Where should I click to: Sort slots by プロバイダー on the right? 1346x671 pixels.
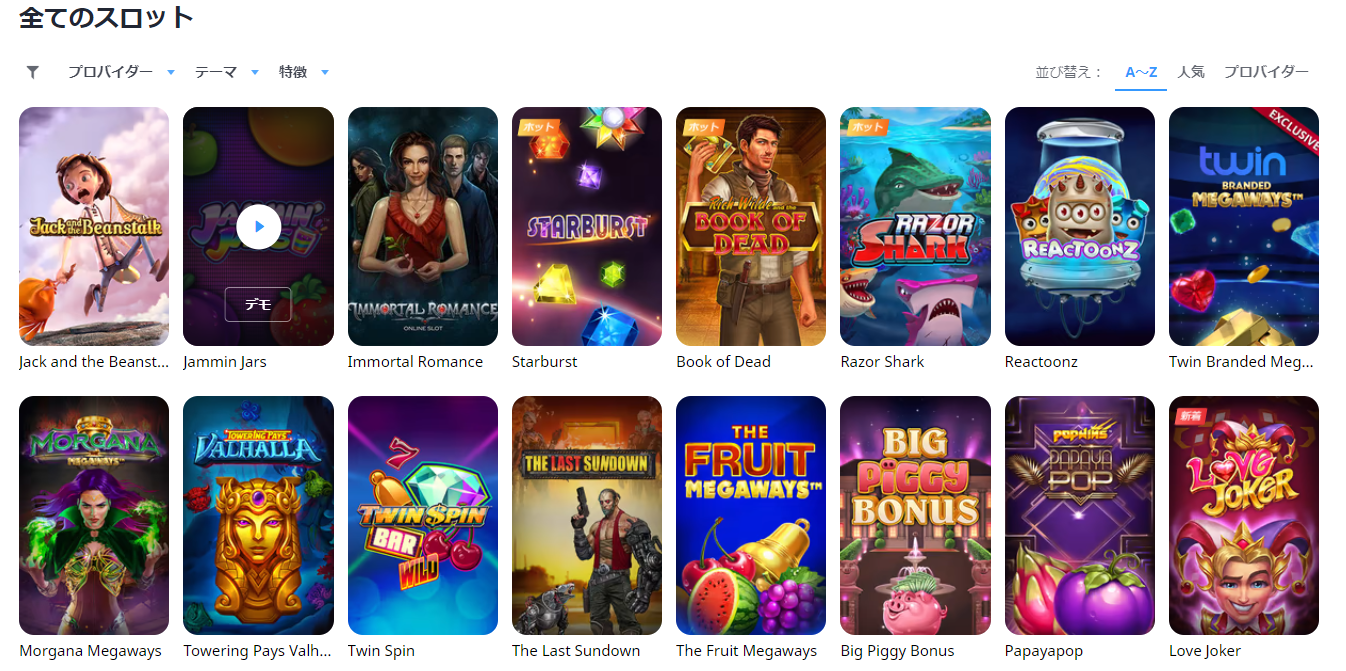pyautogui.click(x=1266, y=72)
